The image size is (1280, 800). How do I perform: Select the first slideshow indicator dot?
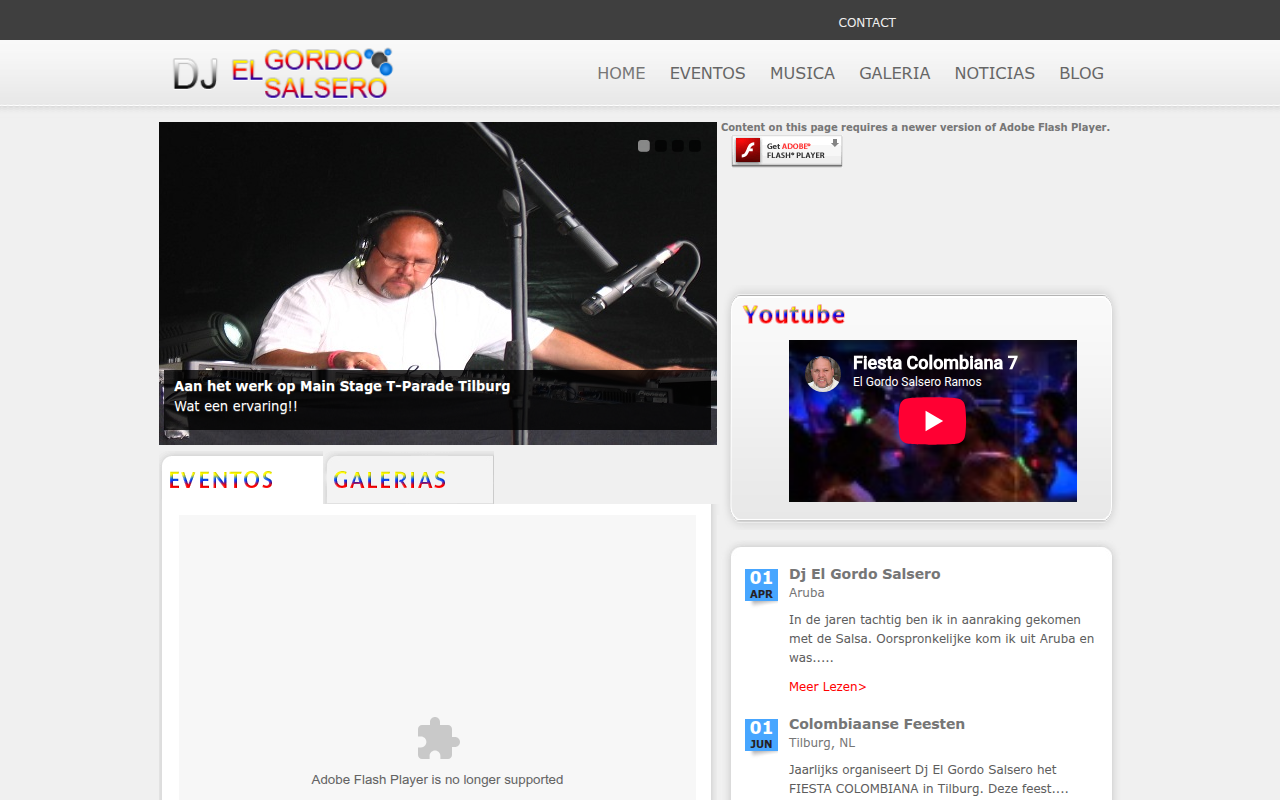644,146
